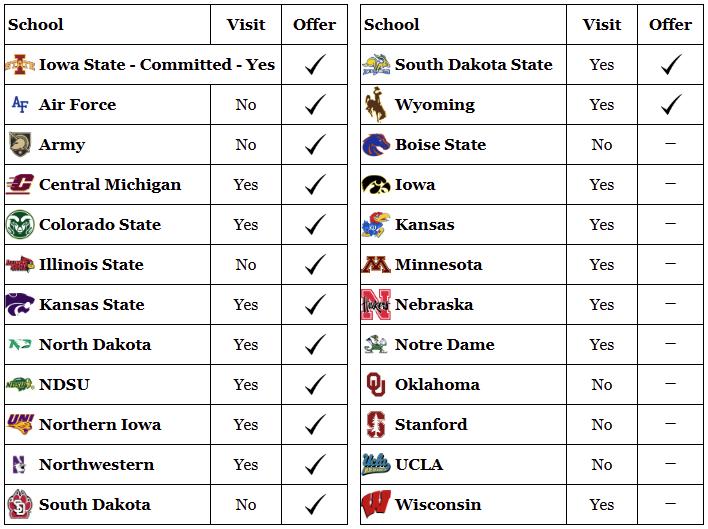Click the right table Offer column header
Screen dimensions: 708x529
click(671, 24)
